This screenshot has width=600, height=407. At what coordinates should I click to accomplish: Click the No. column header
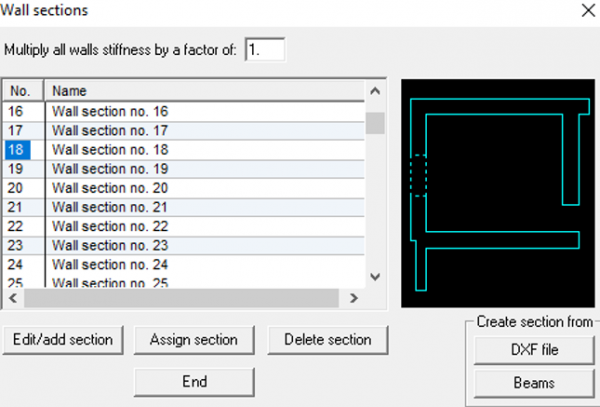pos(23,91)
